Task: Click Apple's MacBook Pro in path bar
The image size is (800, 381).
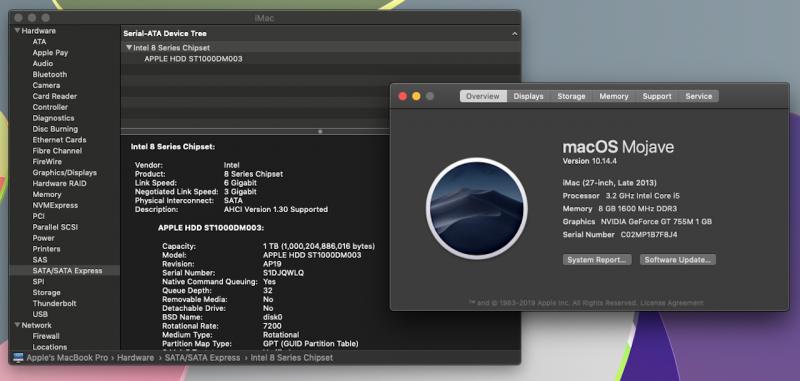Action: [67, 358]
